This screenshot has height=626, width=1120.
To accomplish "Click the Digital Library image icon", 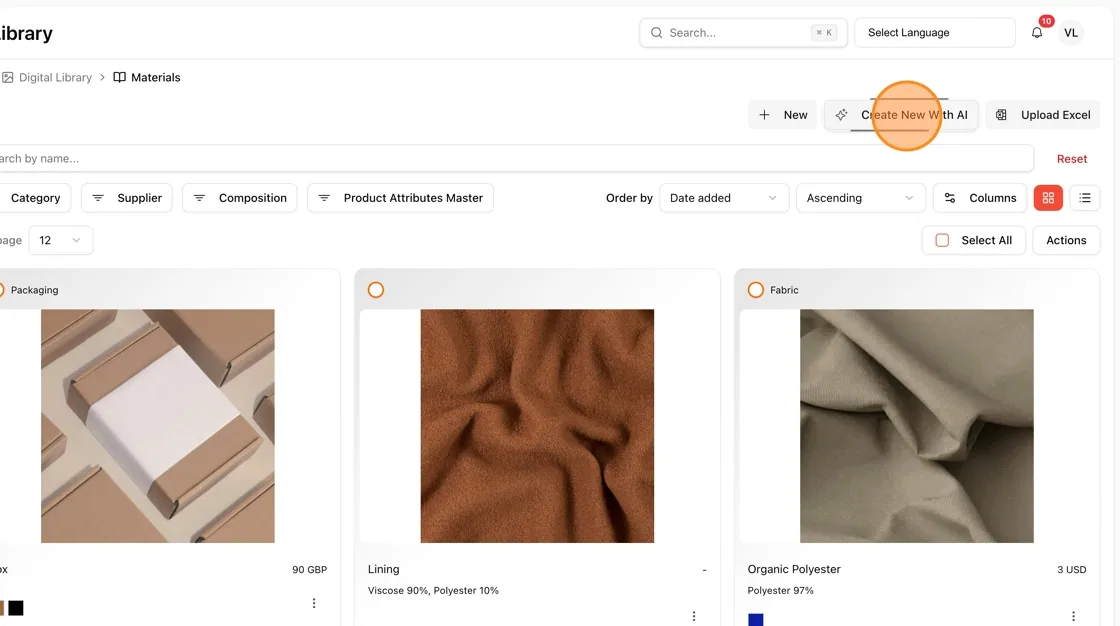I will 7,77.
